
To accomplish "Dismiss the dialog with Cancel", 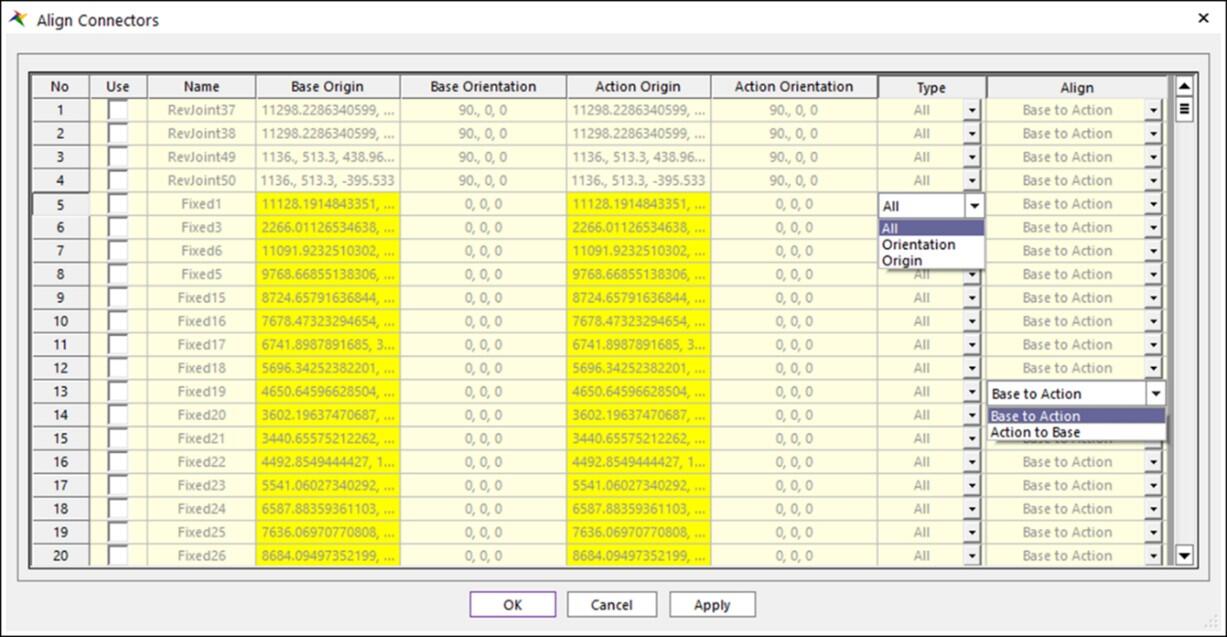I will point(612,604).
